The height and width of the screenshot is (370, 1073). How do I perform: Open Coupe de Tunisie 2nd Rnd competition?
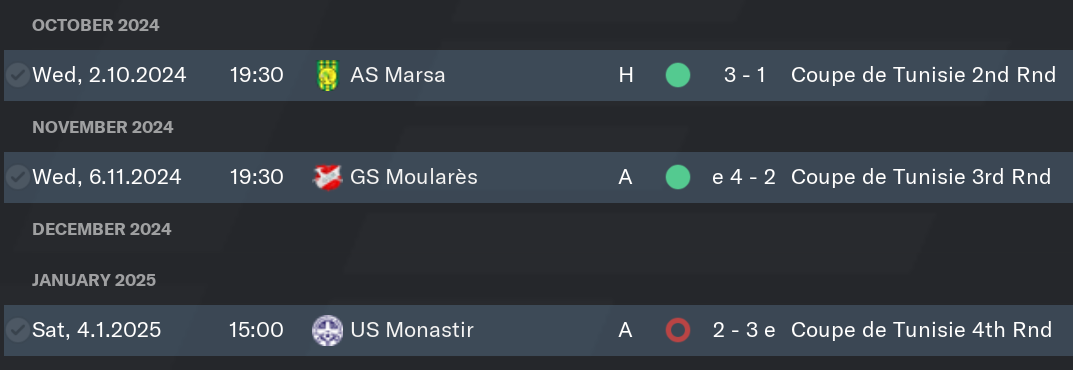(x=923, y=75)
